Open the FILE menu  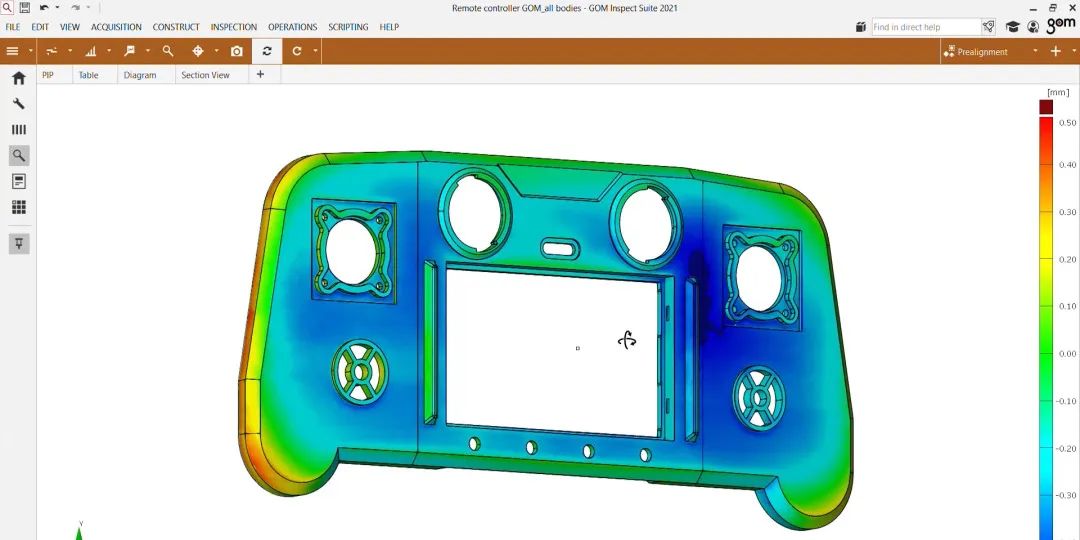pyautogui.click(x=12, y=27)
